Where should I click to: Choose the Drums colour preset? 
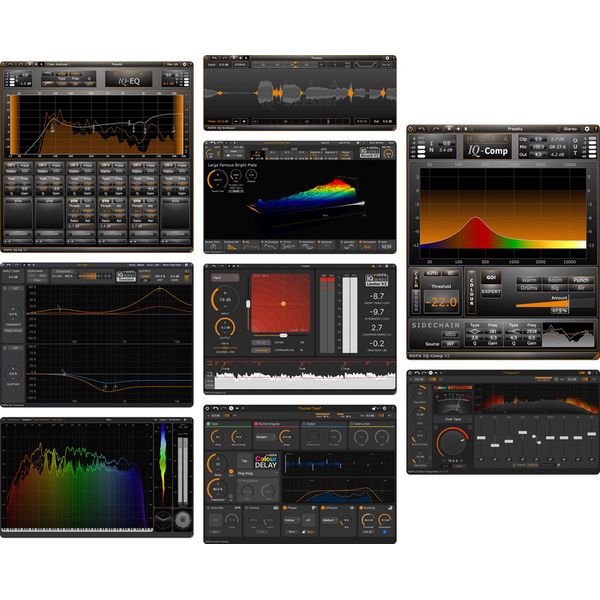tap(529, 288)
